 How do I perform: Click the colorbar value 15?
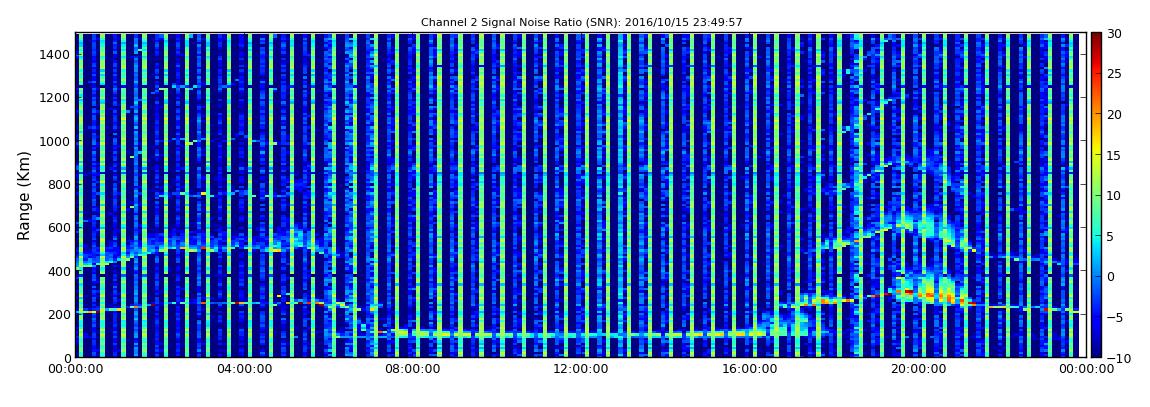tap(1113, 155)
